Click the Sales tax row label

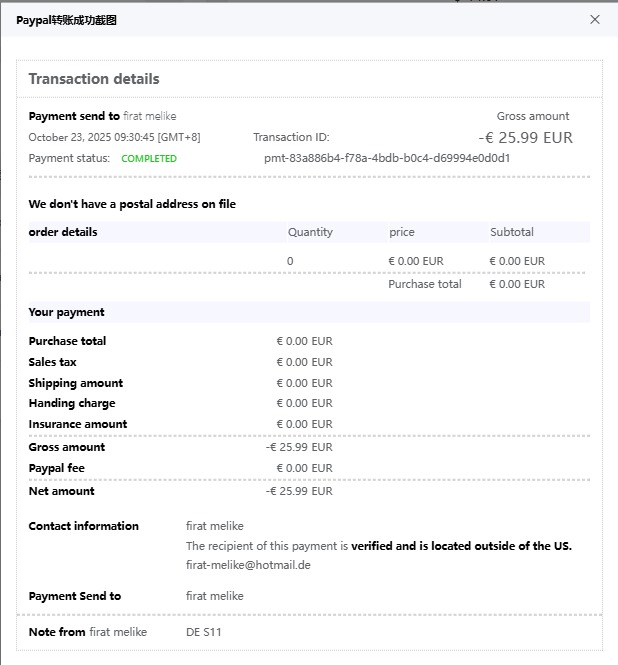52,362
